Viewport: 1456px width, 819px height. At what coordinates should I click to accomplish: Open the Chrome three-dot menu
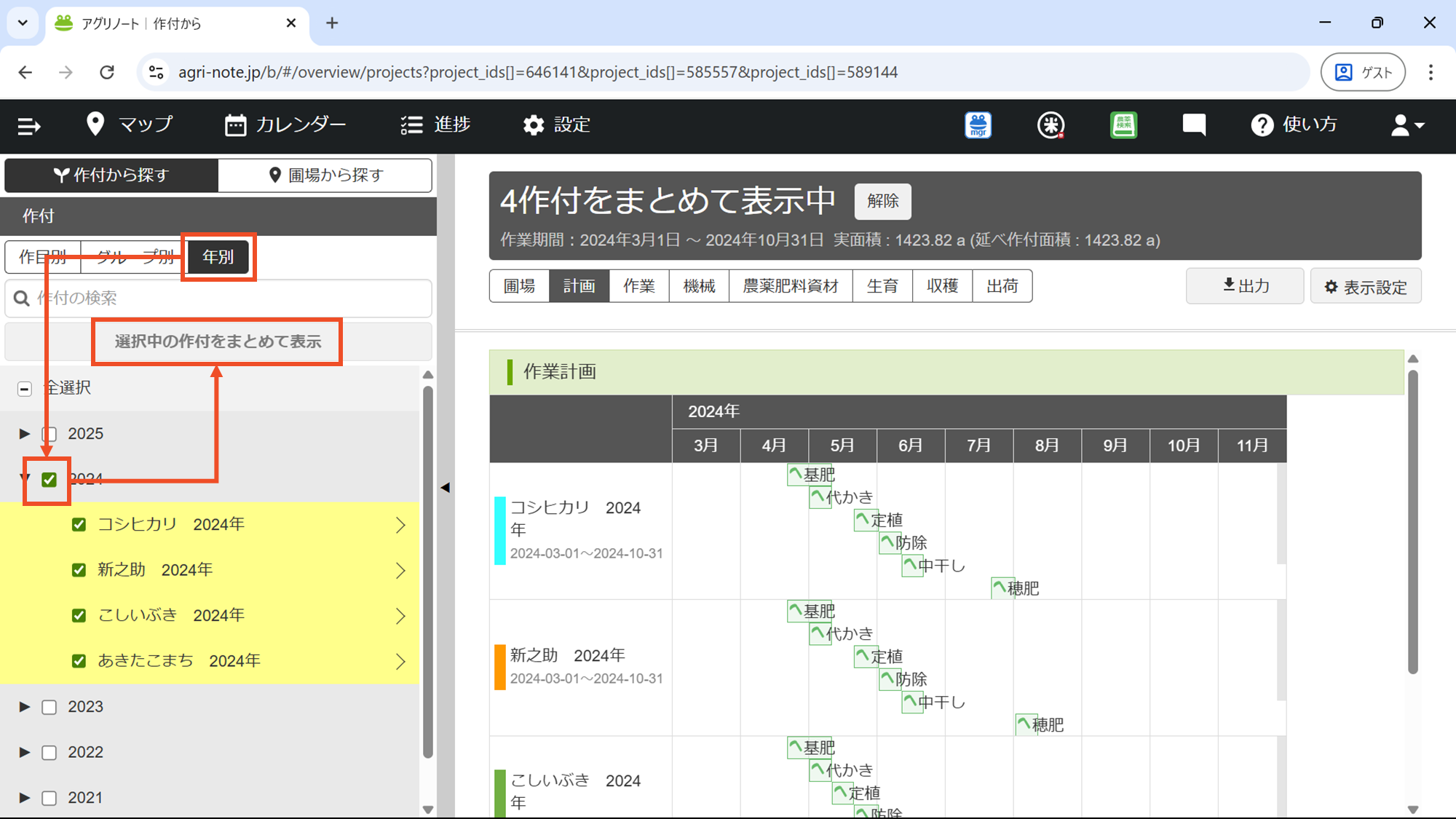tap(1431, 72)
